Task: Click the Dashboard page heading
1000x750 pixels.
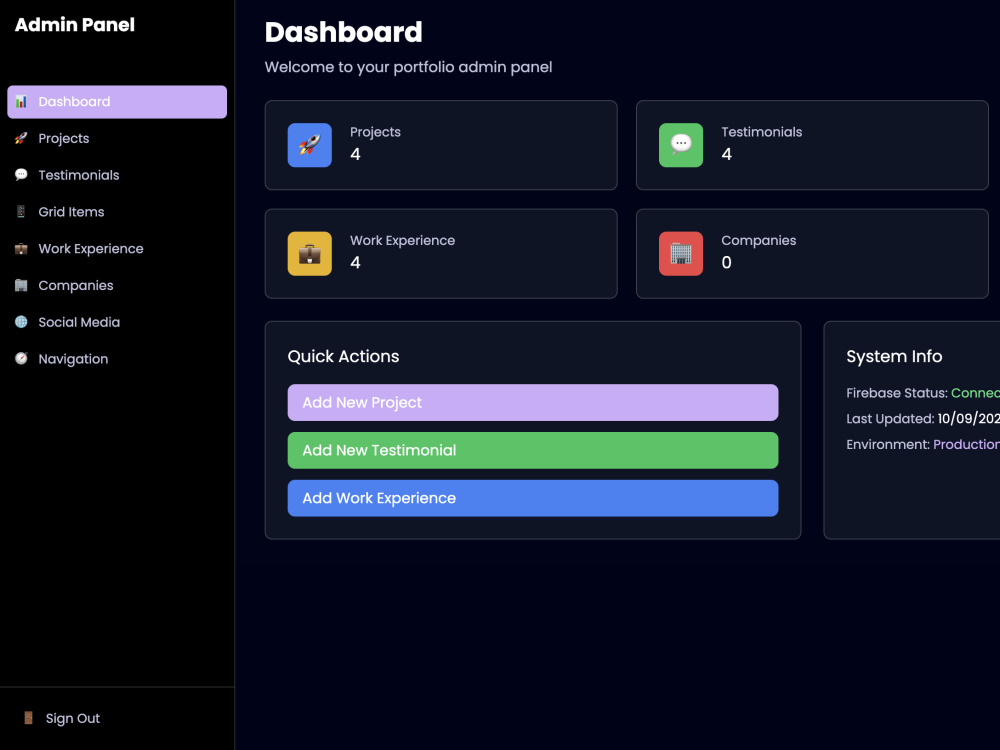Action: pos(343,33)
